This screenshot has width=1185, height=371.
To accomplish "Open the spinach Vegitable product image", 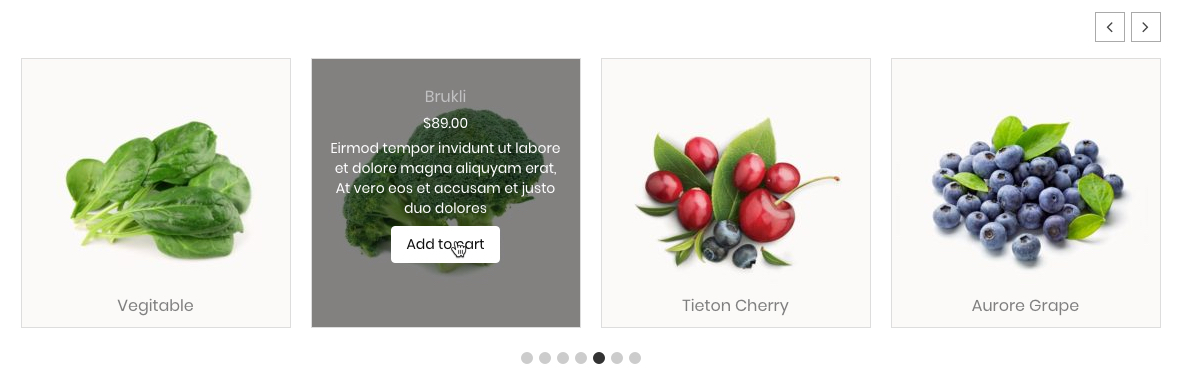I will 158,190.
